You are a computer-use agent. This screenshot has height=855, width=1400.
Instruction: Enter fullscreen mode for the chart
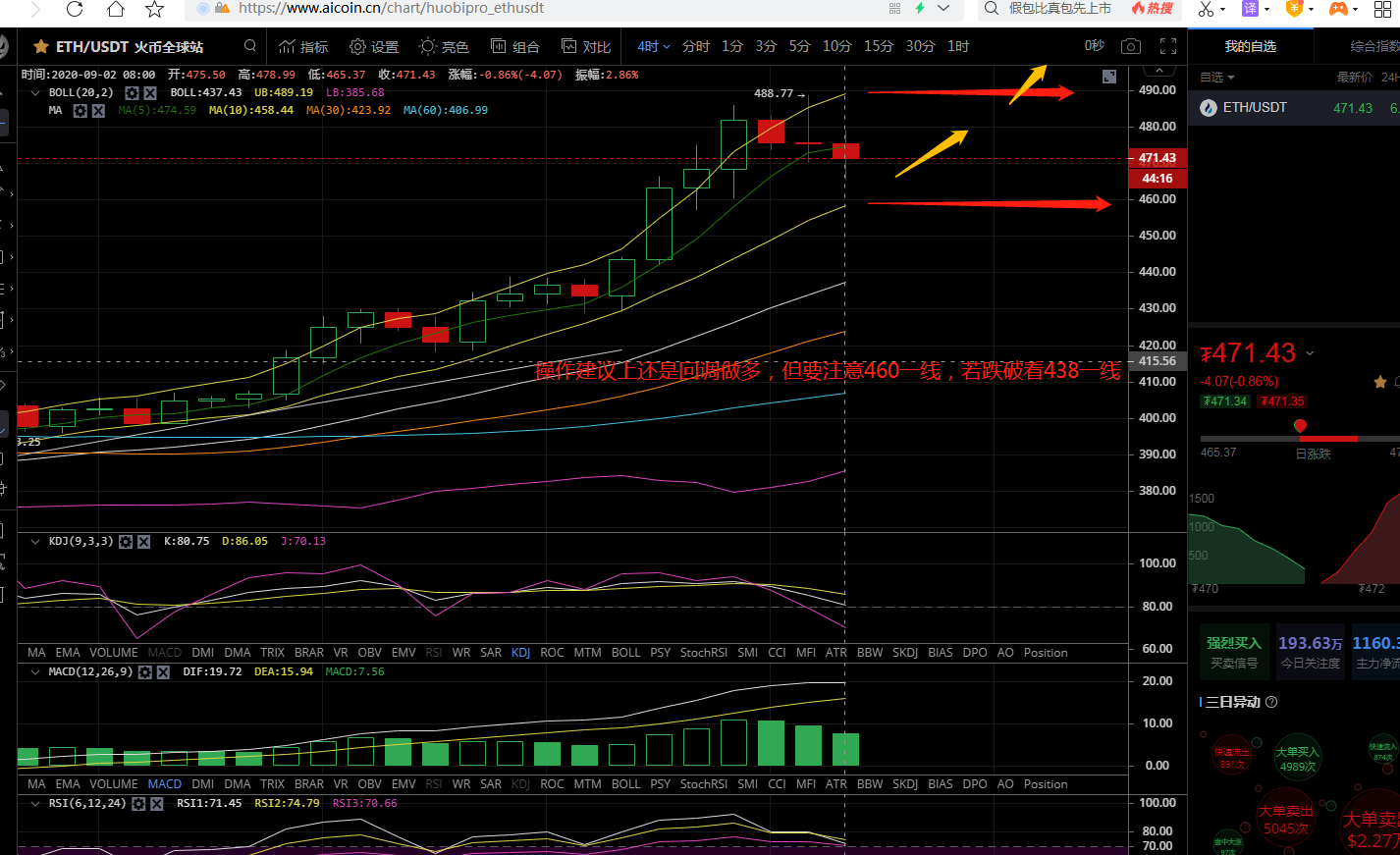point(1168,46)
